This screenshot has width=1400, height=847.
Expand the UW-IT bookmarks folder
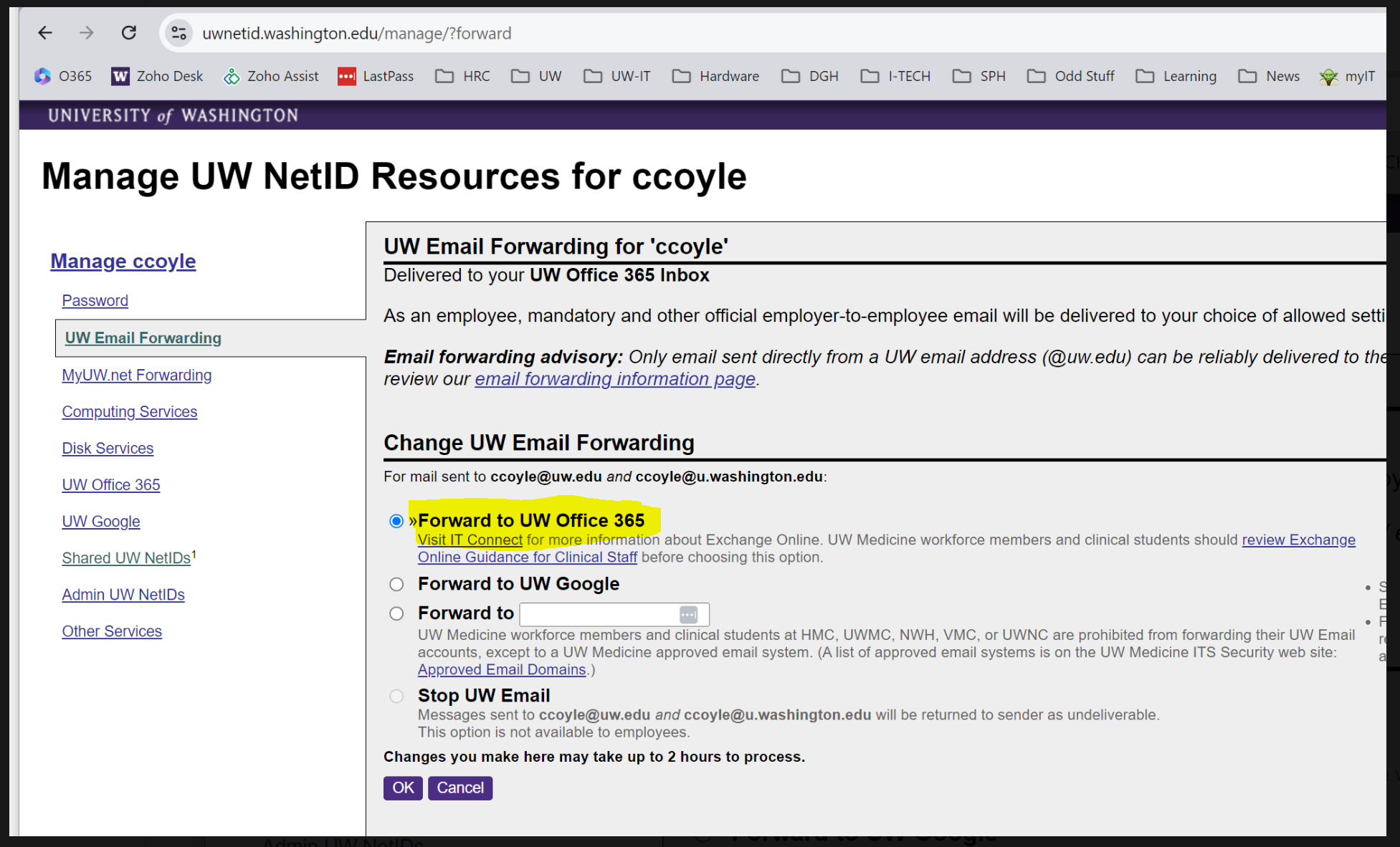(617, 76)
